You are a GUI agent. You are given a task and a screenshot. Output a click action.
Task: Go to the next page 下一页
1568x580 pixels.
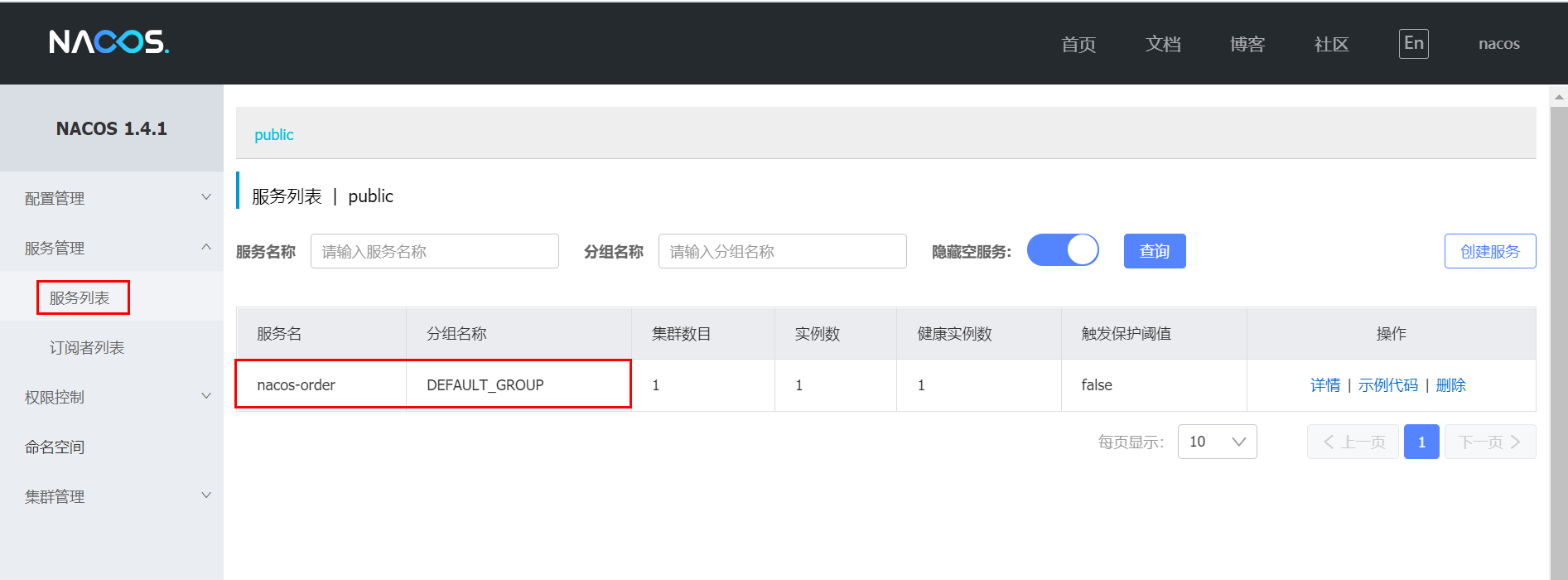1490,442
